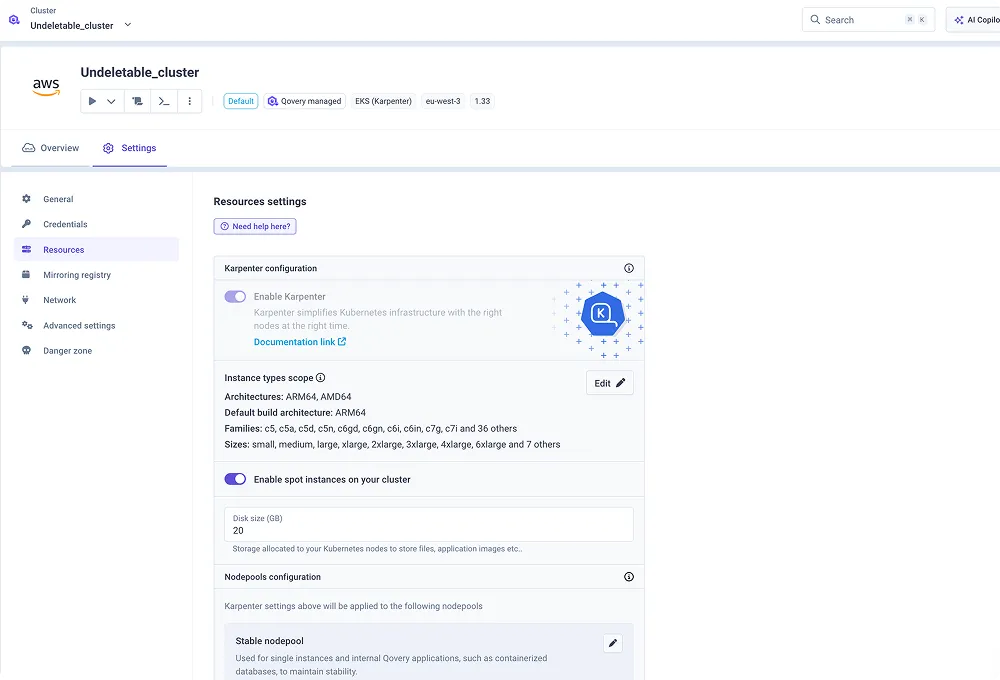This screenshot has width=1000, height=680.
Task: Click the Search field
Action: pos(868,20)
